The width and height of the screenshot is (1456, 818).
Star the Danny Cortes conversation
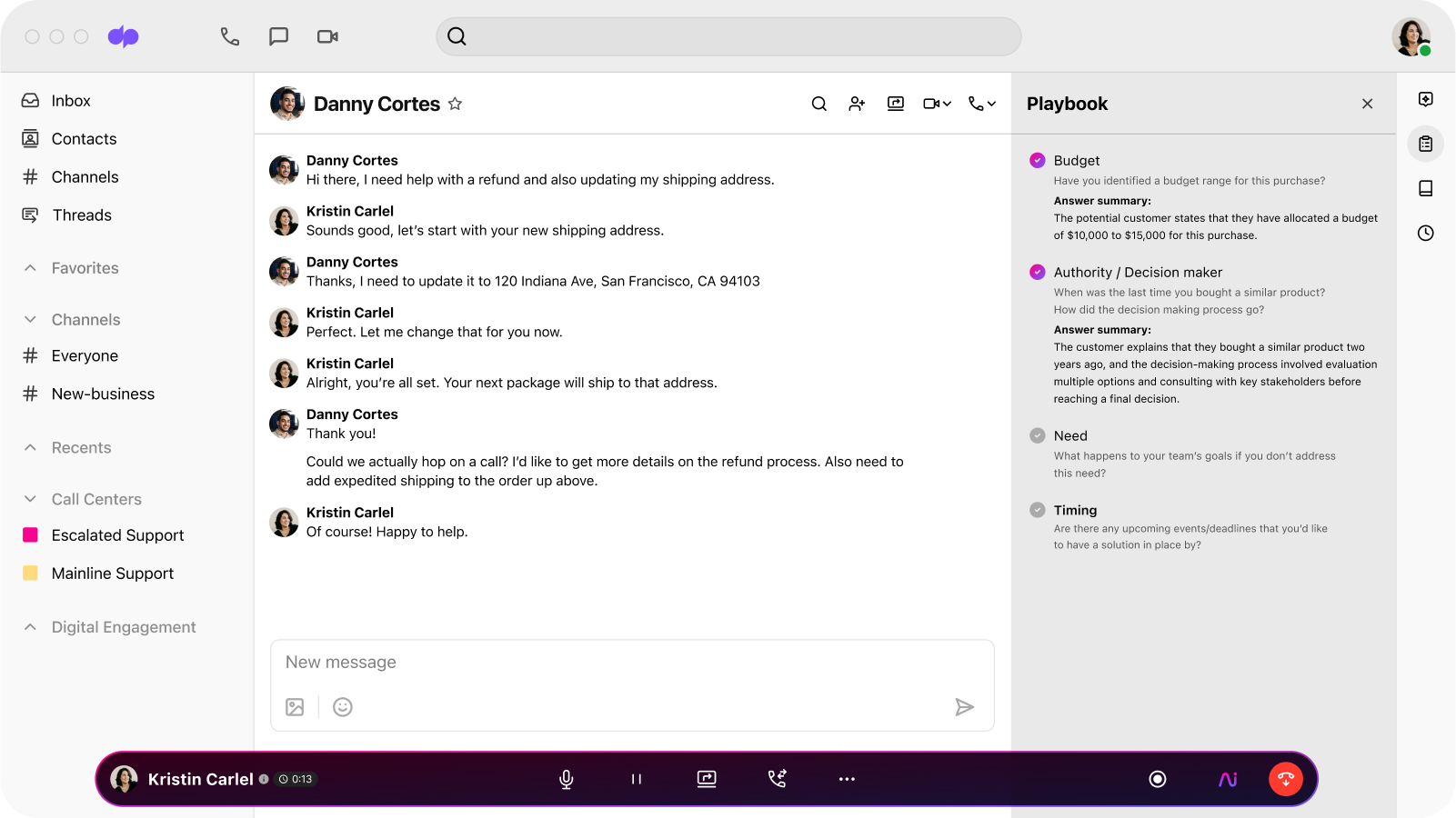click(x=455, y=104)
